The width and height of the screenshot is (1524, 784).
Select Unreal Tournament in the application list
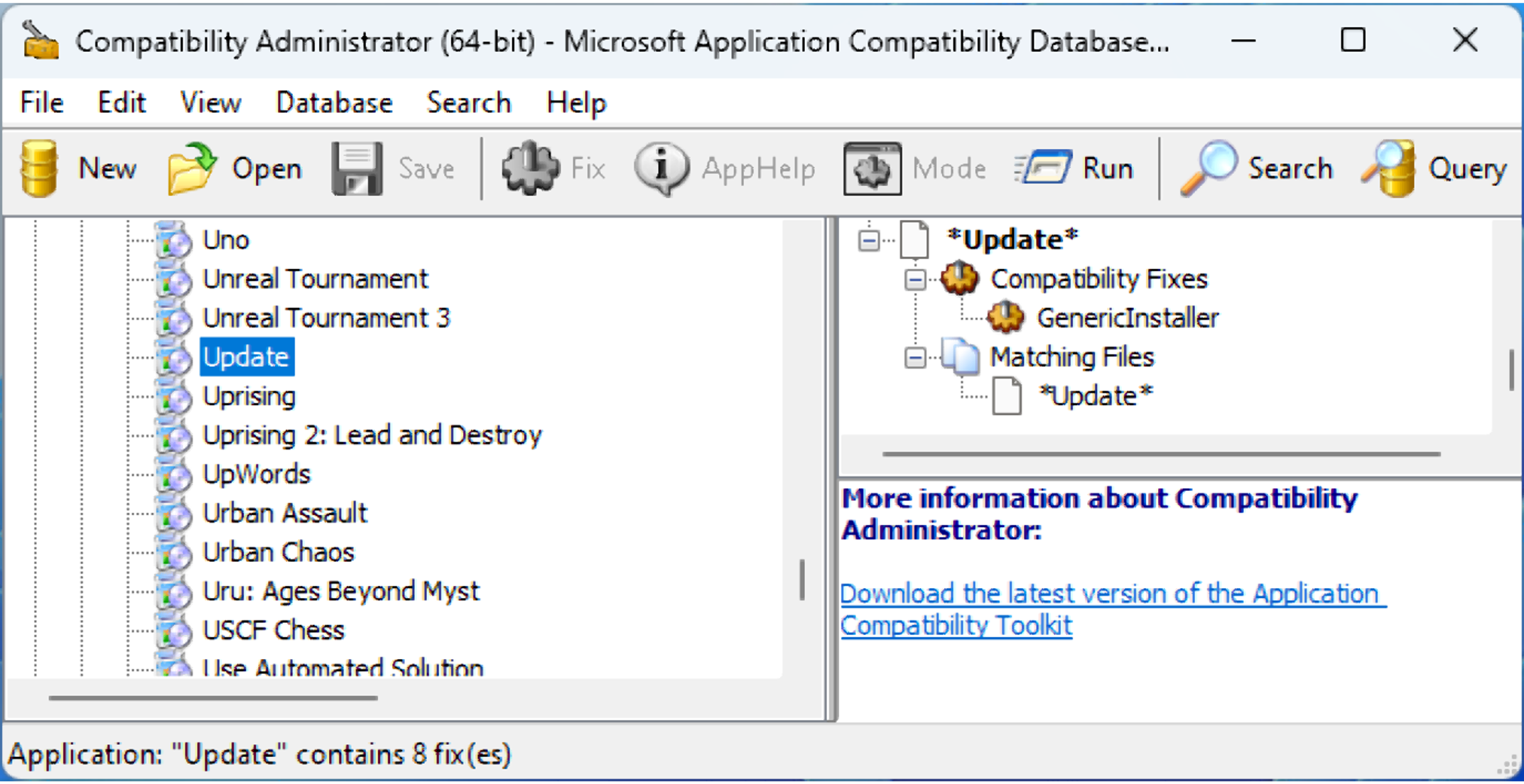click(x=315, y=279)
